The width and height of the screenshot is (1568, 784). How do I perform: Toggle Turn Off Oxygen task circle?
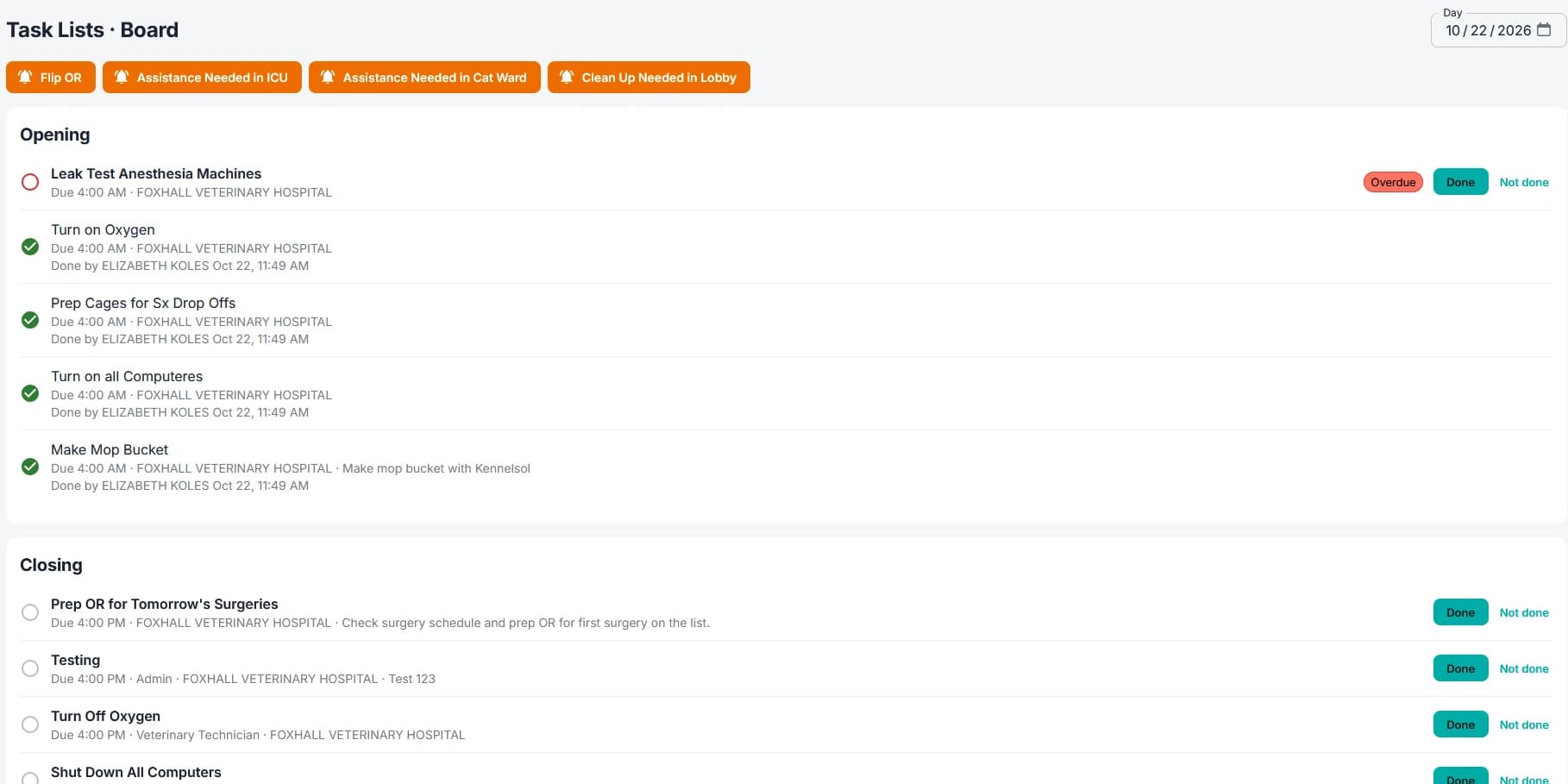[x=30, y=724]
